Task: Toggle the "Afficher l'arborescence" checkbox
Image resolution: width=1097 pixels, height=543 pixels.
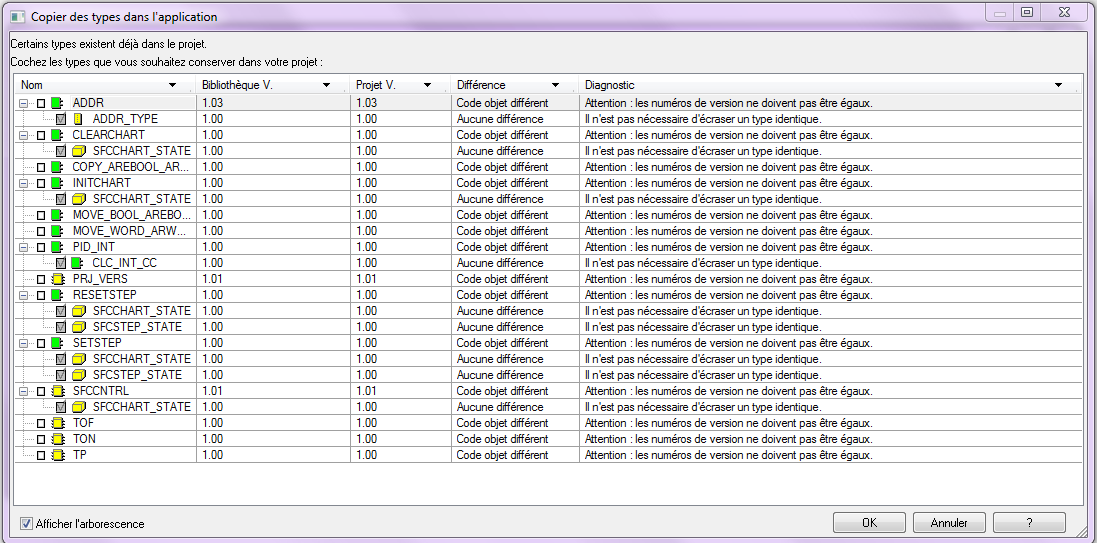Action: tap(27, 523)
